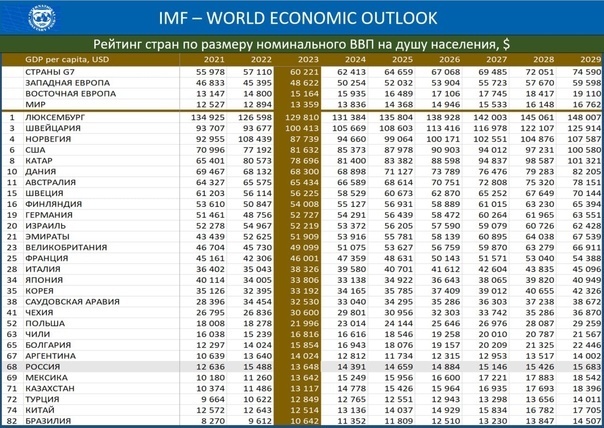Click the 'САУДОВСКАЯ АРАВИЯ' country name
Screen dimensions: 604x428
click(x=72, y=302)
